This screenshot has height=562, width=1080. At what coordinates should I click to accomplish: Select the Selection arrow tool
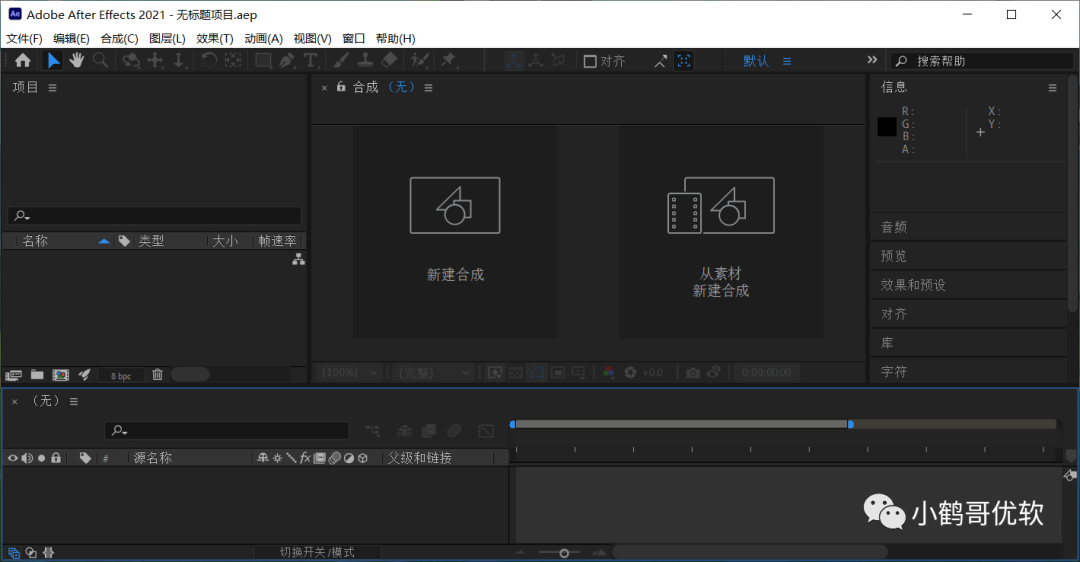[53, 61]
